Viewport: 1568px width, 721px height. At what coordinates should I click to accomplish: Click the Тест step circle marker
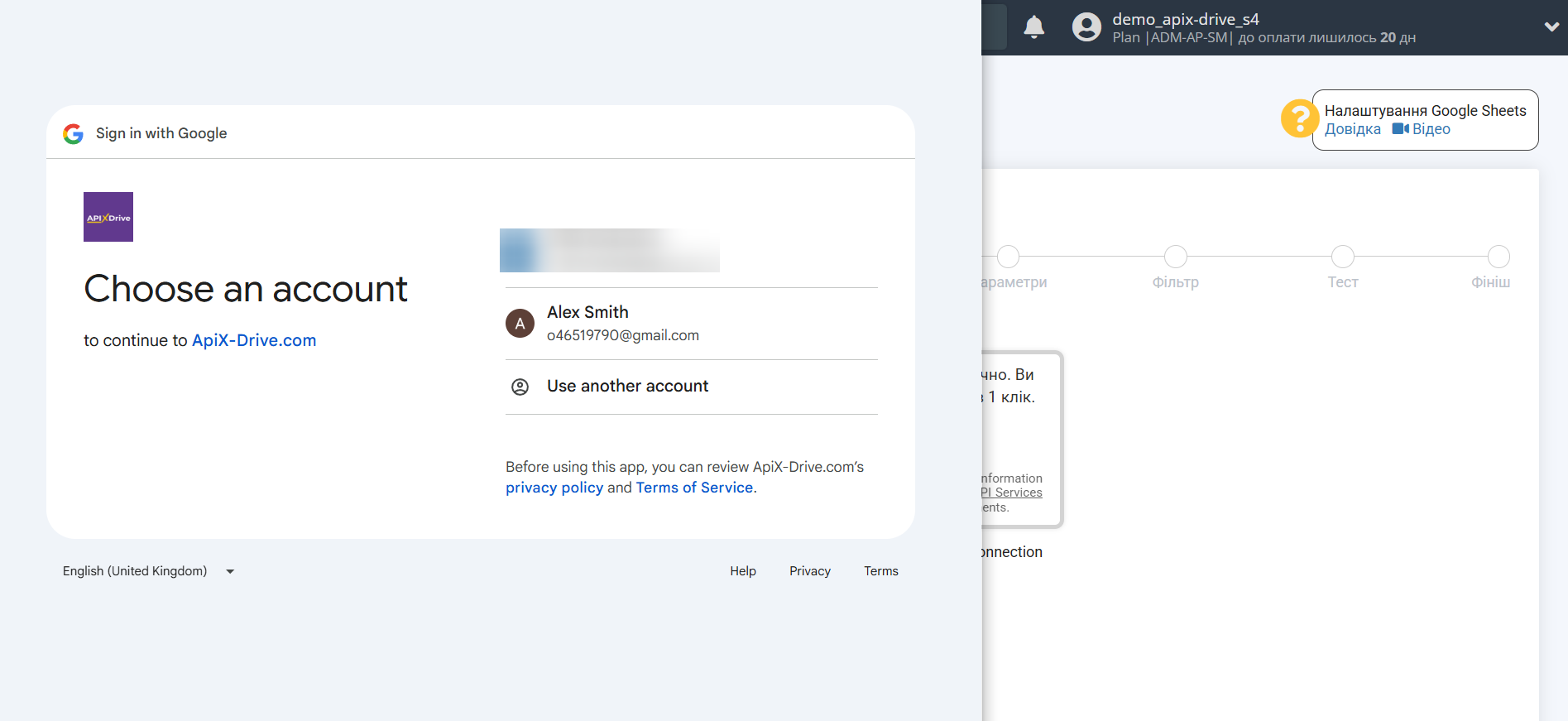1343,257
